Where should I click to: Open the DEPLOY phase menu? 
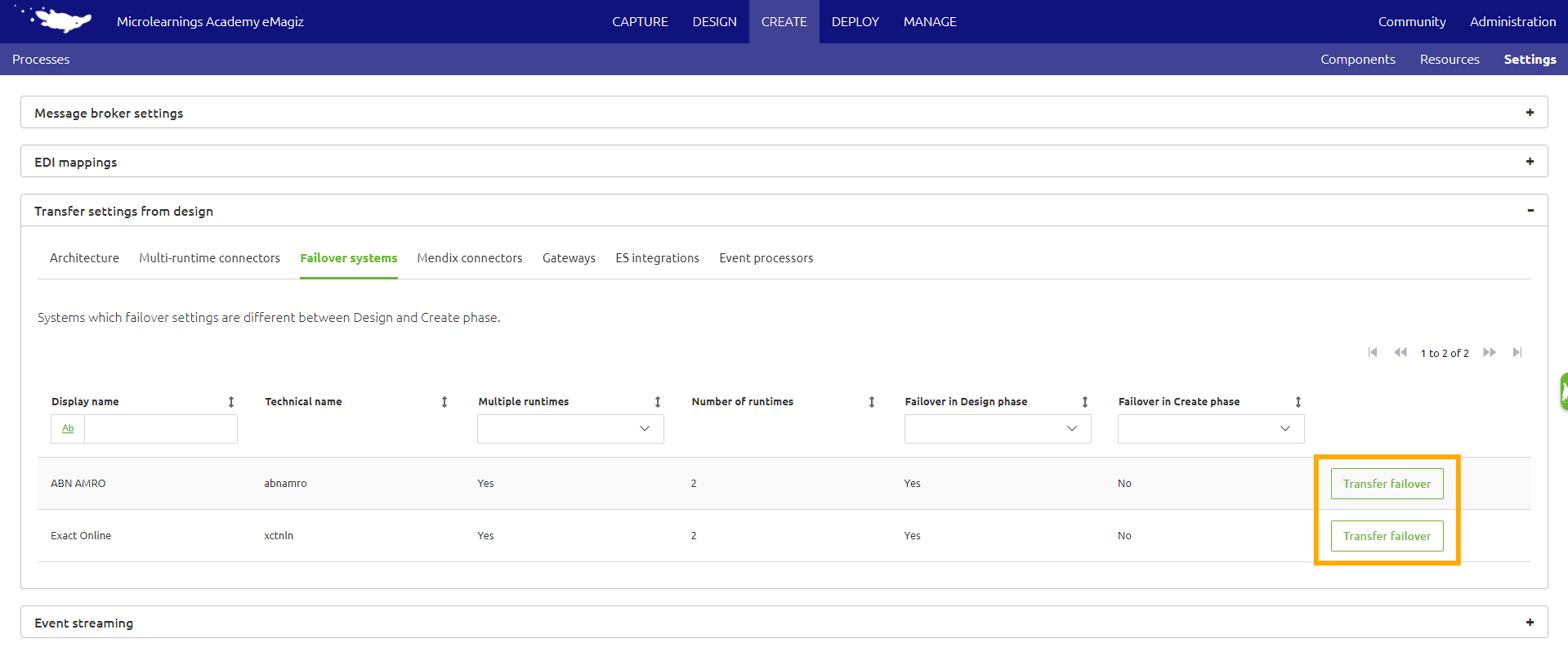click(x=855, y=22)
